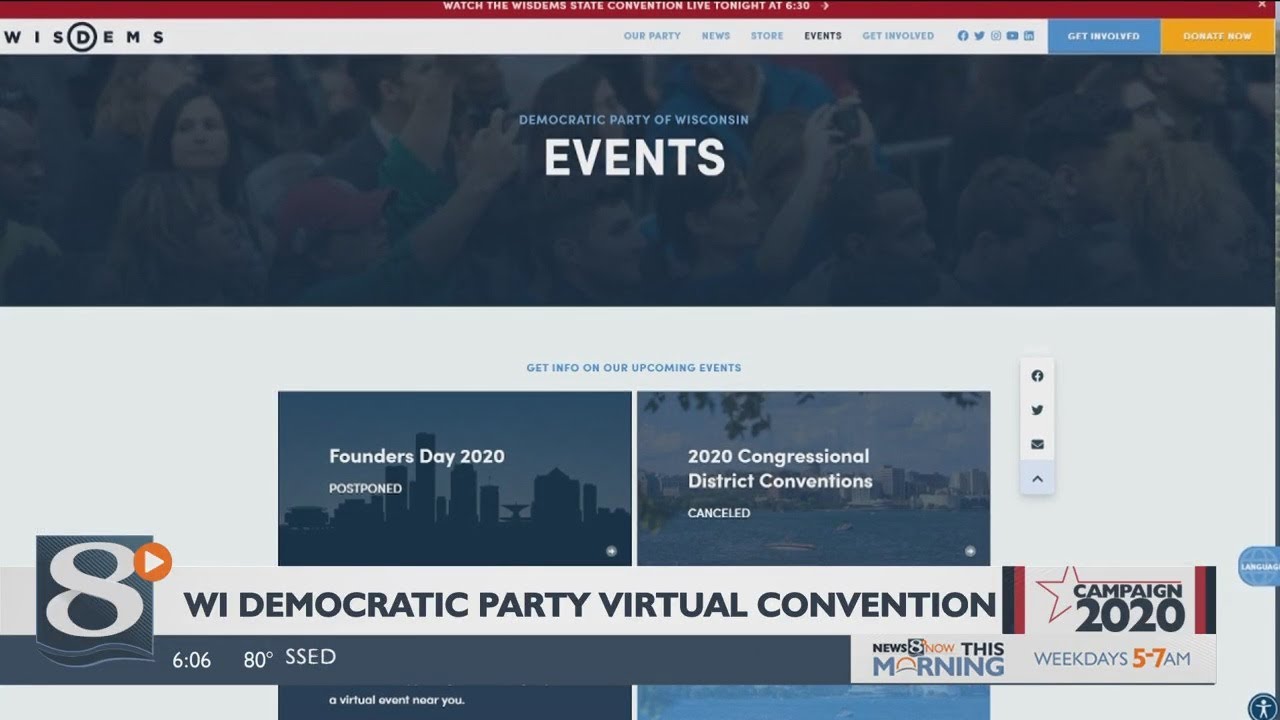This screenshot has width=1280, height=720.
Task: Collapse the floating share sidebar chevron
Action: 1037,479
